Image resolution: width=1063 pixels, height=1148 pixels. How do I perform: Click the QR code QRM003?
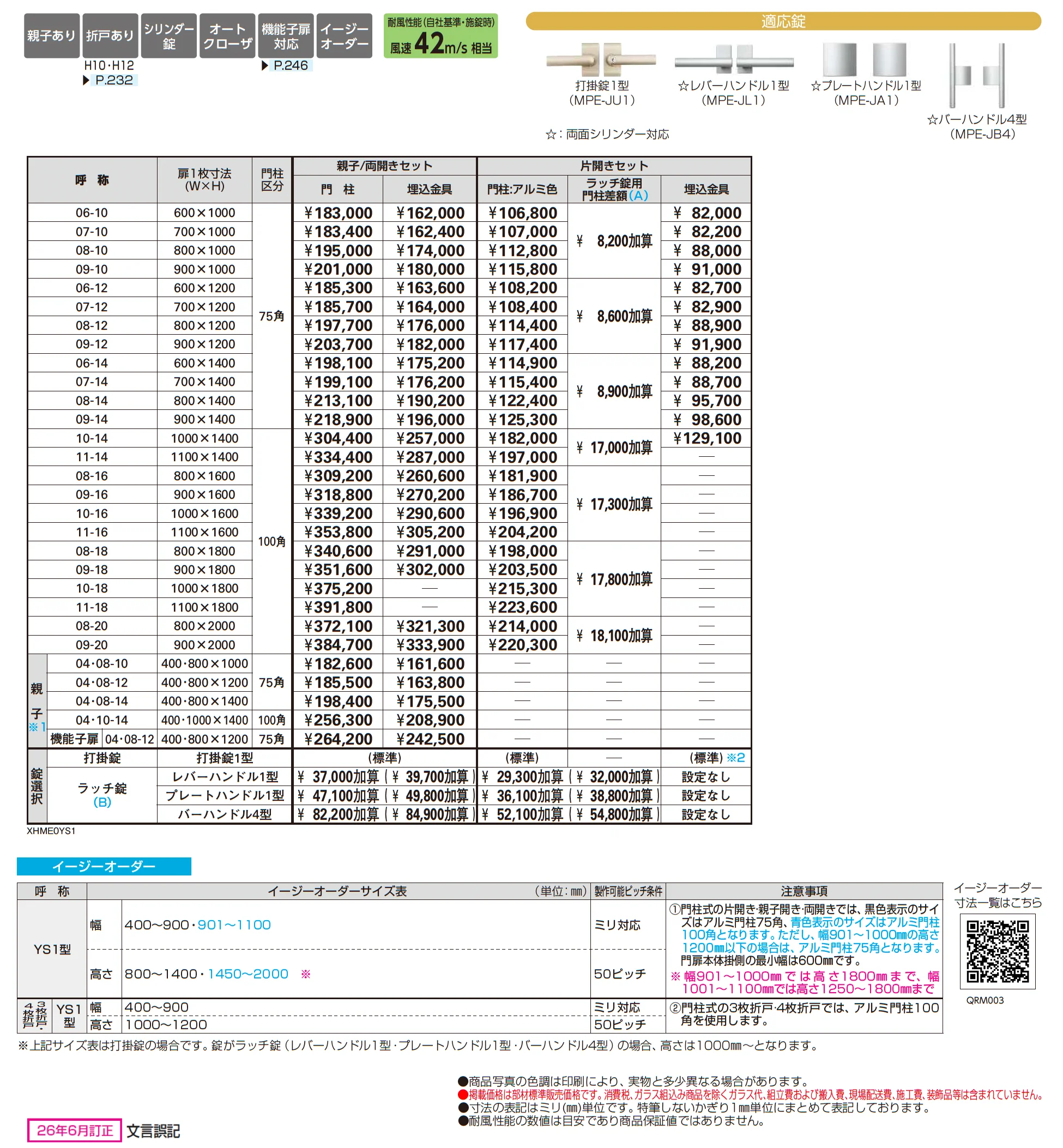998,951
